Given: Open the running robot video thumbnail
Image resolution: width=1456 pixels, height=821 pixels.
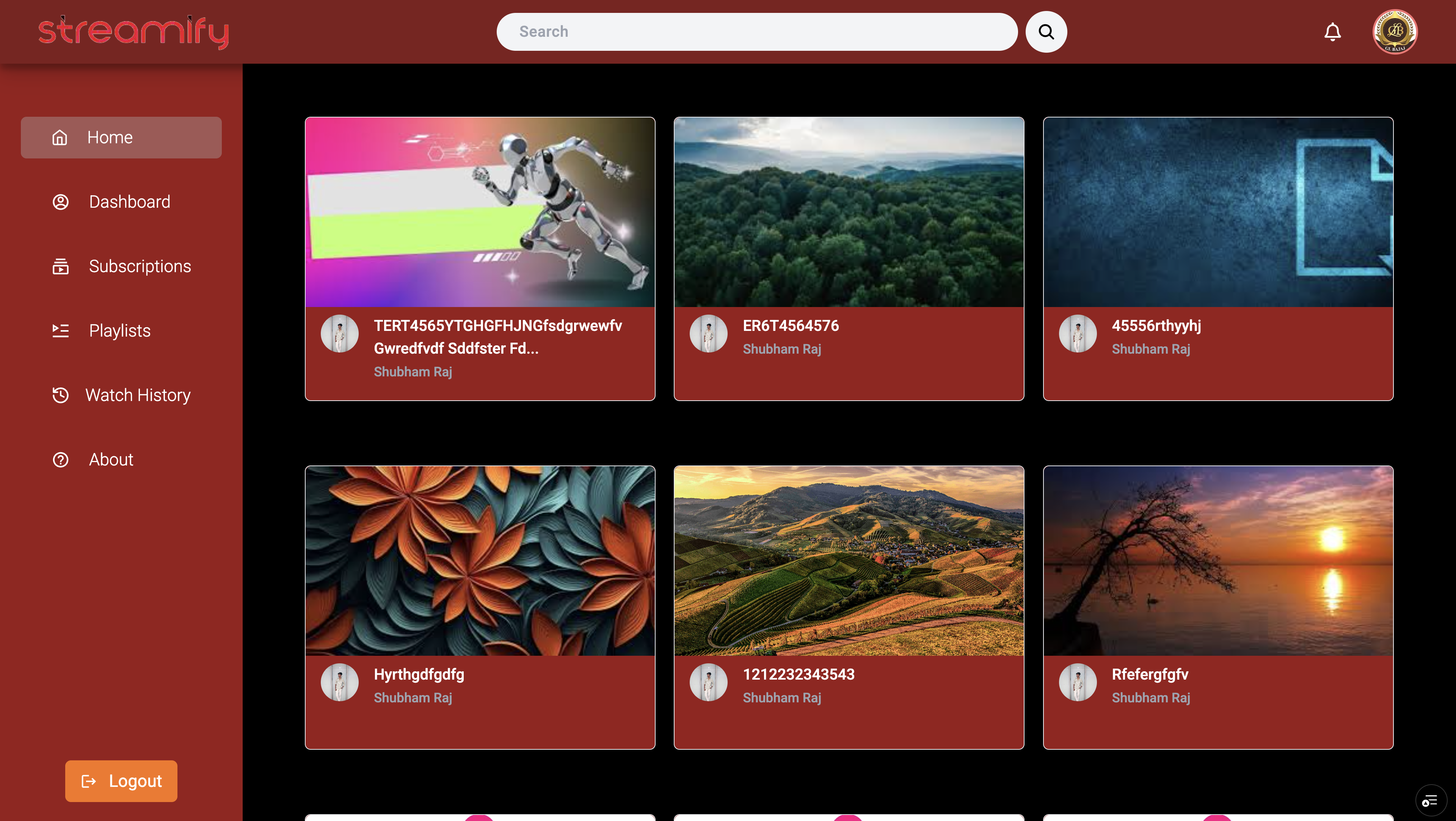Looking at the screenshot, I should (480, 213).
